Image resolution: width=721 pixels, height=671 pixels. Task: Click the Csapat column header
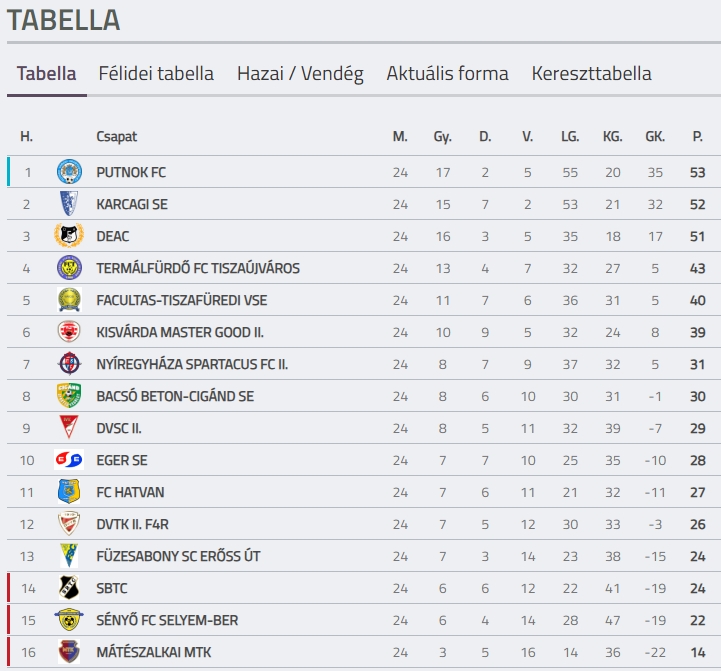116,137
